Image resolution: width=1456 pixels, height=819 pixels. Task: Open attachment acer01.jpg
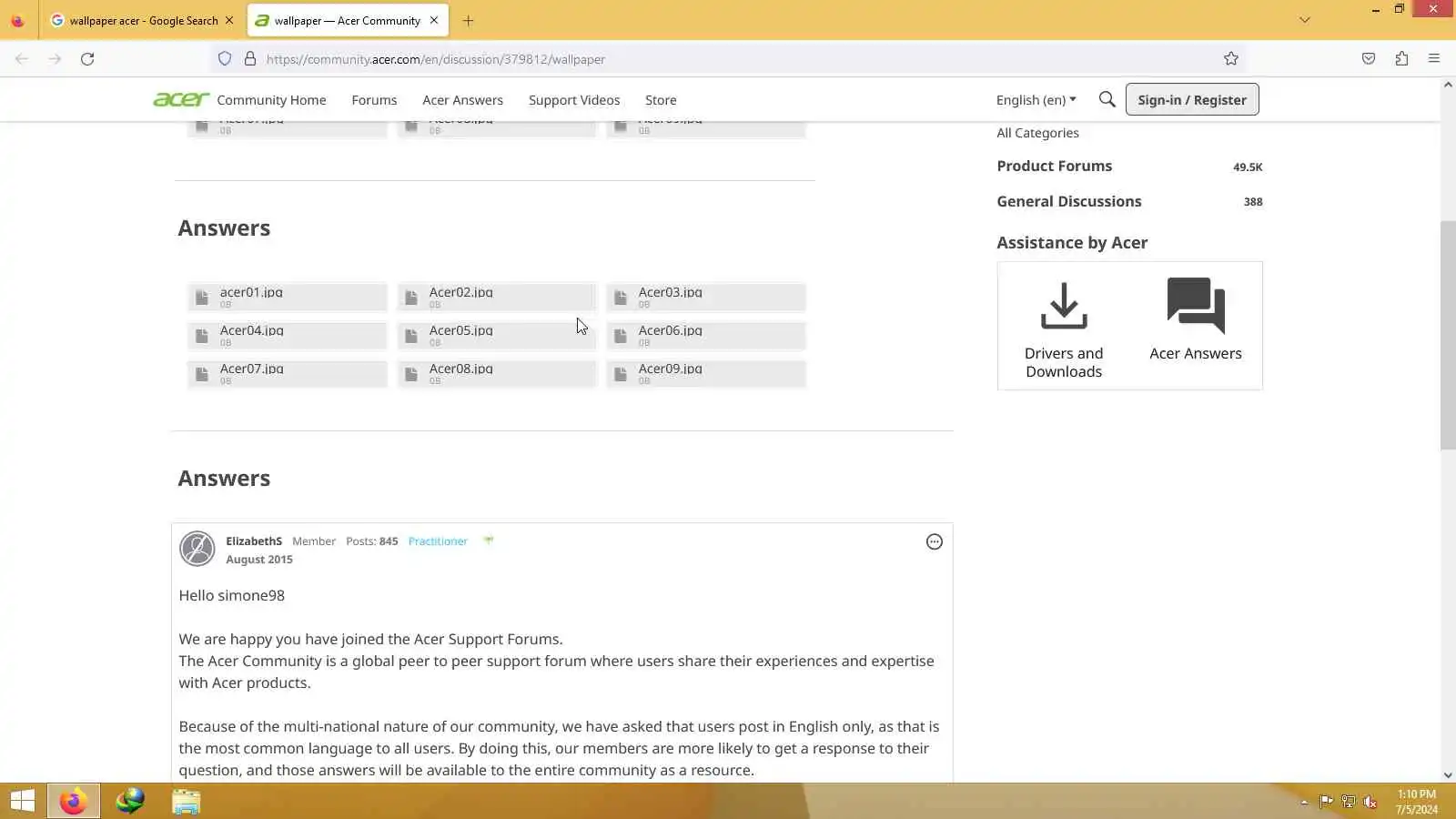[288, 298]
